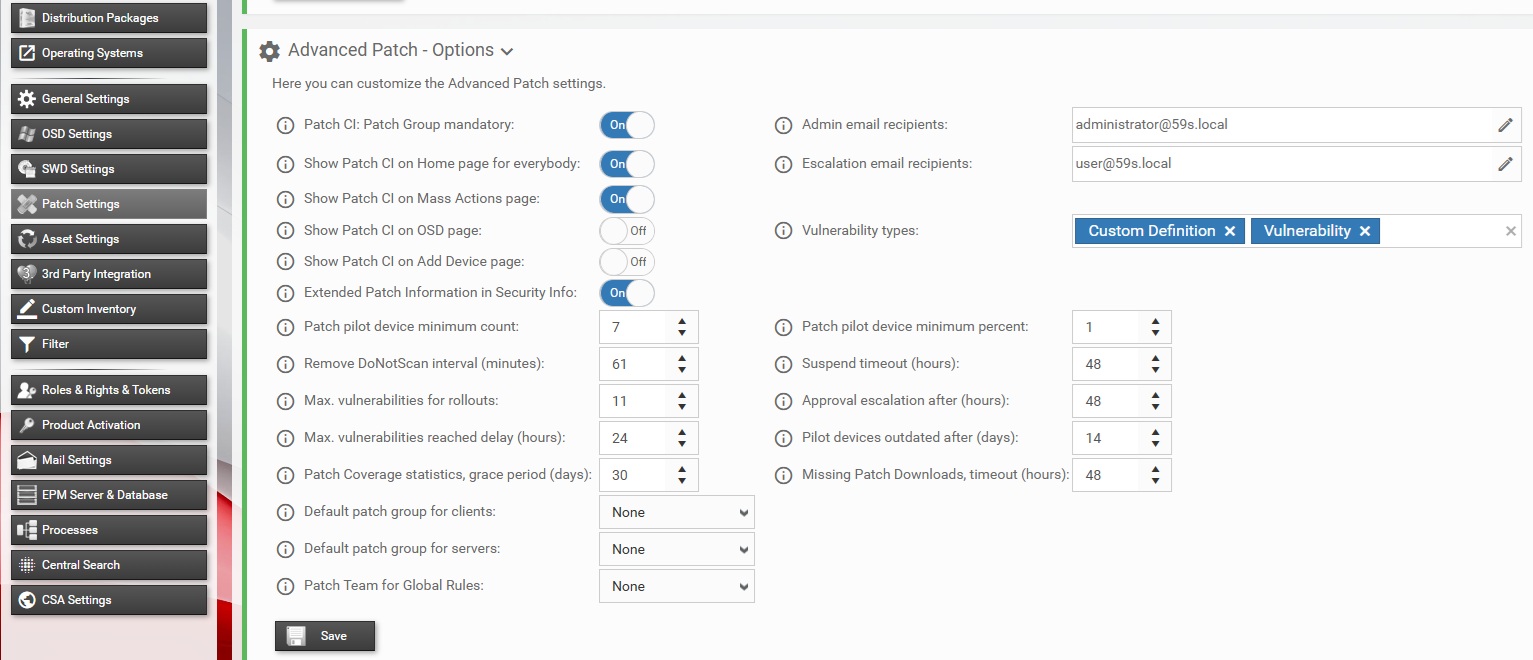Remove the Custom Definition tag
This screenshot has height=660, width=1533.
1230,231
